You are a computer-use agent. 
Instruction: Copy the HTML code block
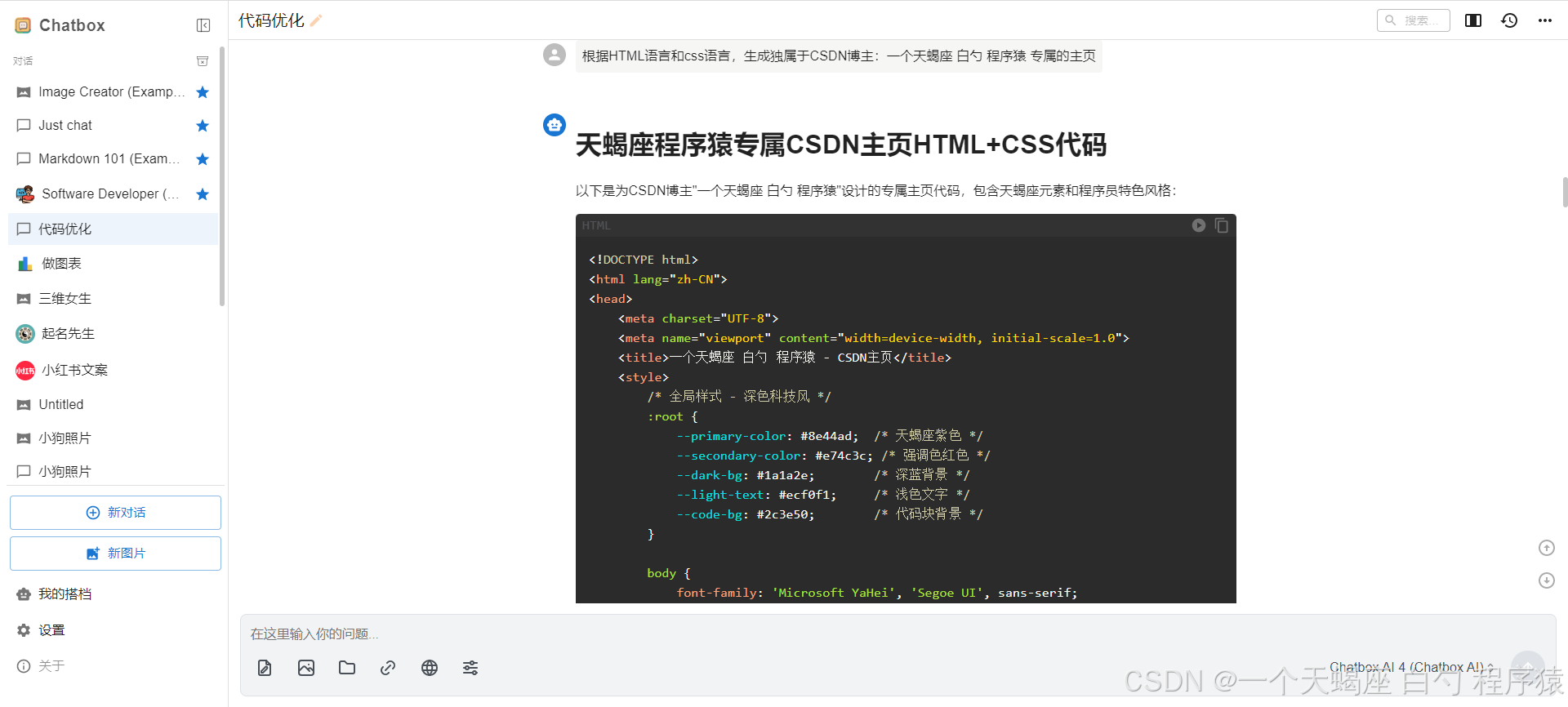1222,225
